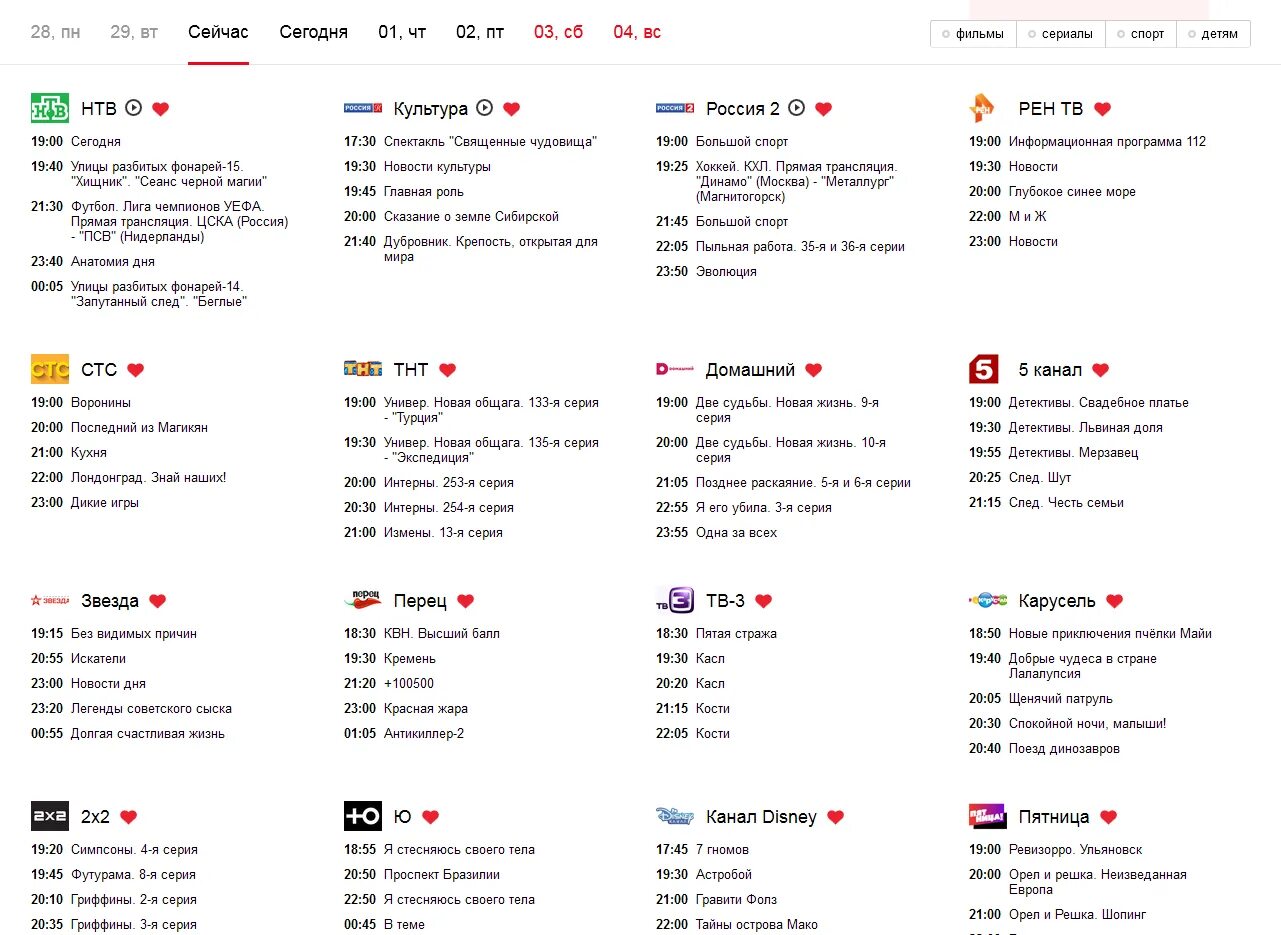This screenshot has width=1281, height=935.
Task: Play Культура live stream icon
Action: pos(484,108)
